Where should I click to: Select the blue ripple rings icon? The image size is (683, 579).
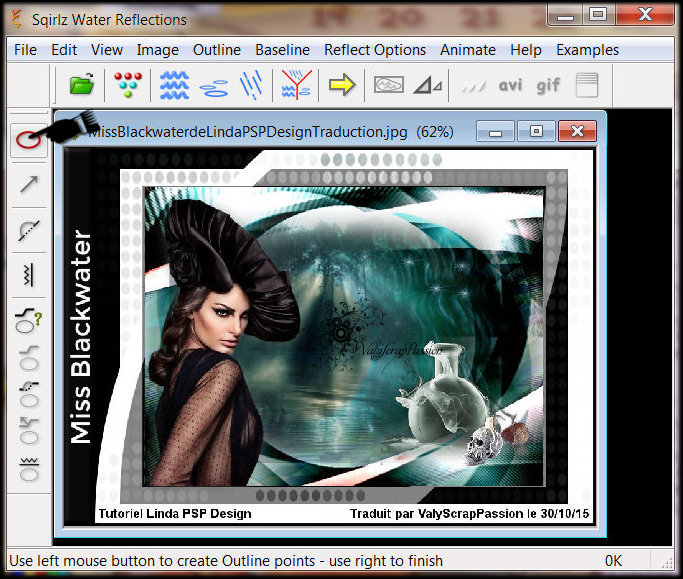214,88
